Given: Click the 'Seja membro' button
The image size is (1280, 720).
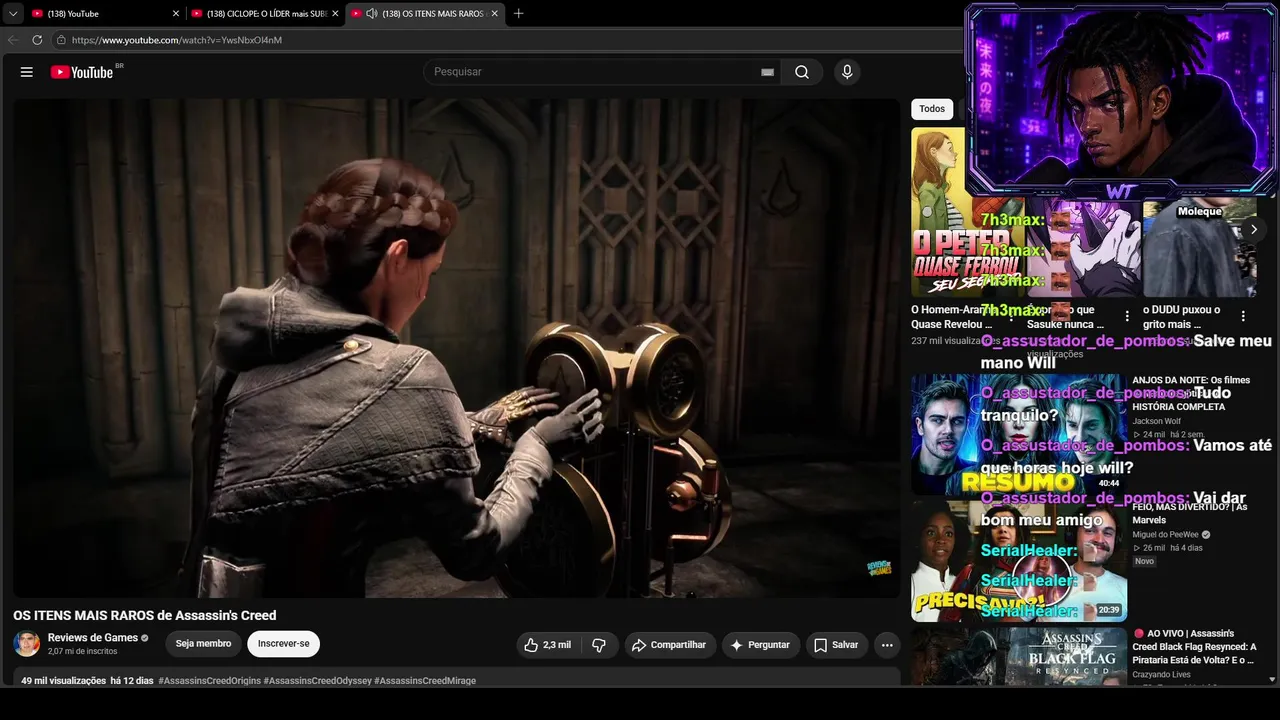Looking at the screenshot, I should point(203,644).
